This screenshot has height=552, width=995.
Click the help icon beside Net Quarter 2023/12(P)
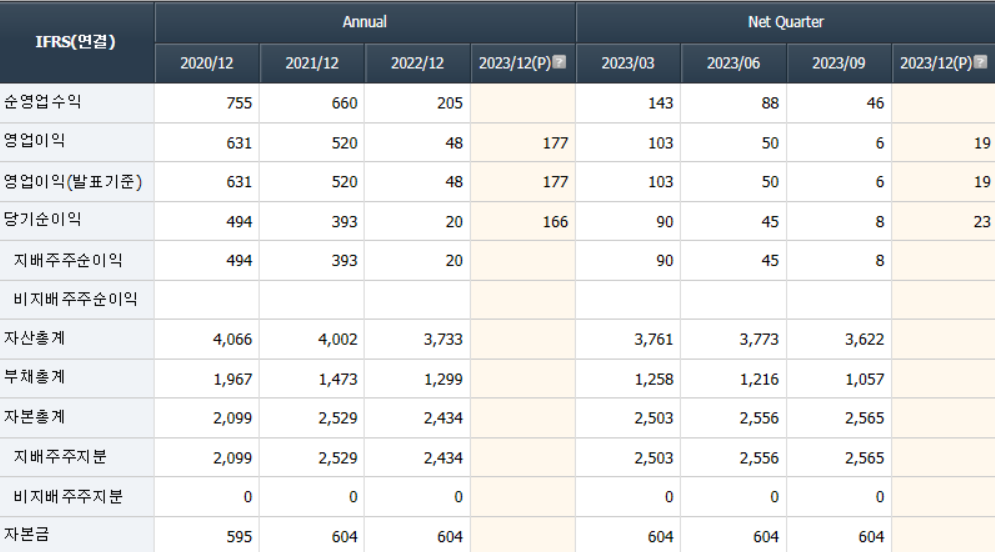coord(980,62)
